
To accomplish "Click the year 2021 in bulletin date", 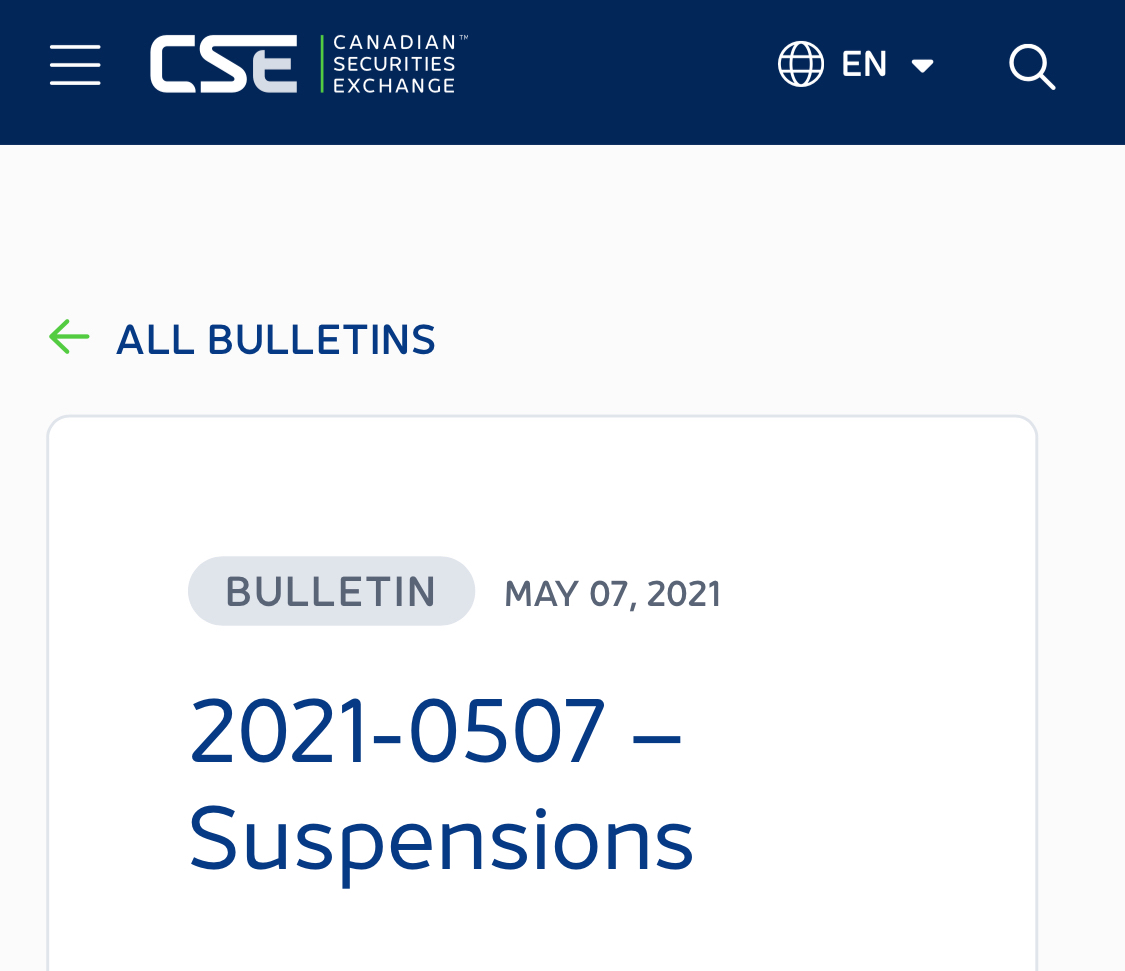I will (x=684, y=594).
